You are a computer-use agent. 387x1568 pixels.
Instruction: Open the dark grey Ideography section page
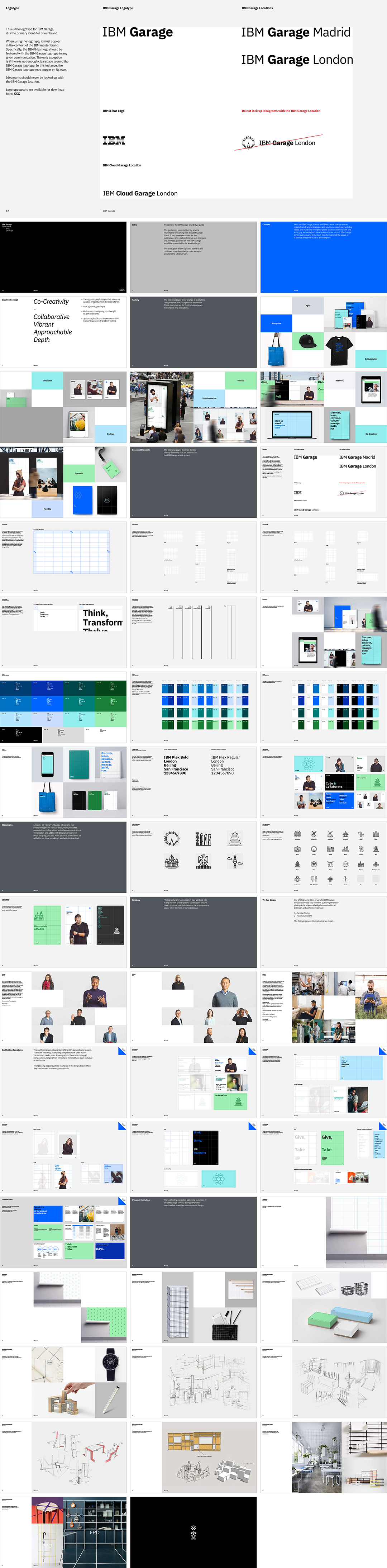[x=63, y=857]
